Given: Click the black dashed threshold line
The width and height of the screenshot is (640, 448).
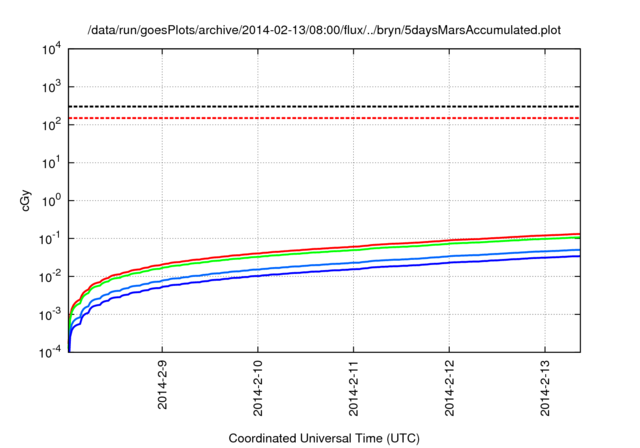Looking at the screenshot, I should pyautogui.click(x=320, y=106).
